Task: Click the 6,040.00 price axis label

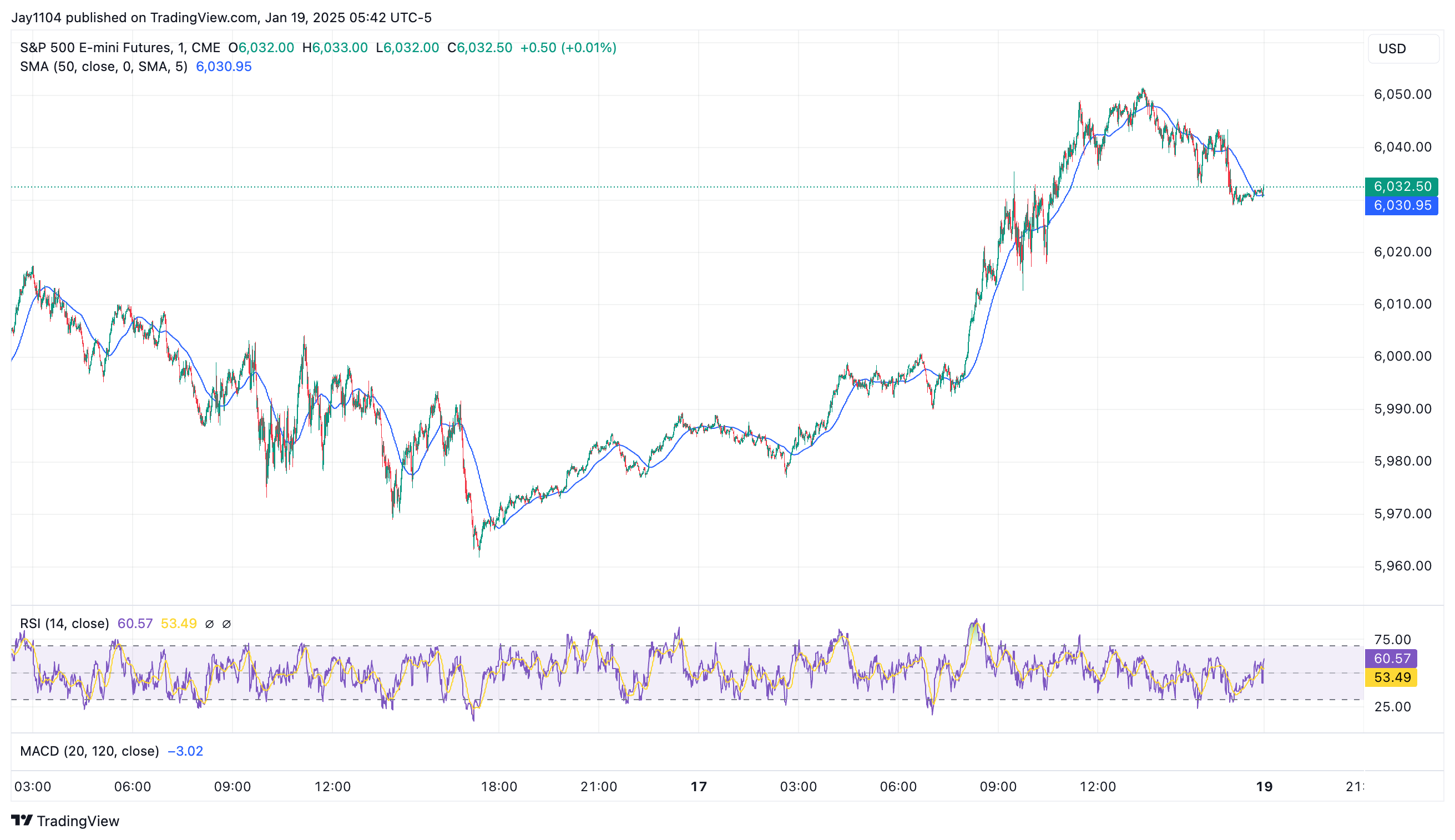Action: tap(1402, 147)
